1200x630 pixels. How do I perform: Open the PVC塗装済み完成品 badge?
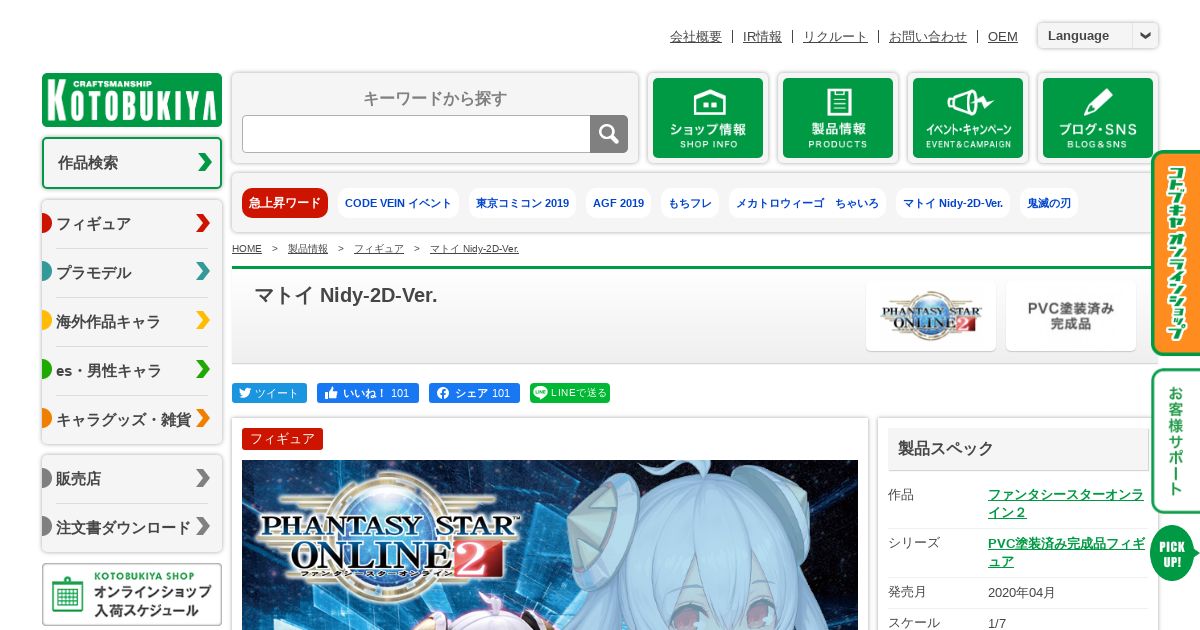pos(1071,316)
